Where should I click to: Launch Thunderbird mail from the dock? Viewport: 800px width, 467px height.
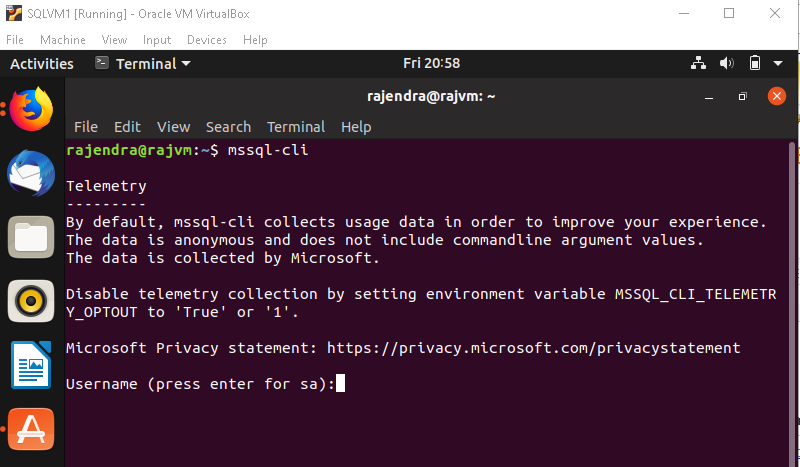[31, 173]
